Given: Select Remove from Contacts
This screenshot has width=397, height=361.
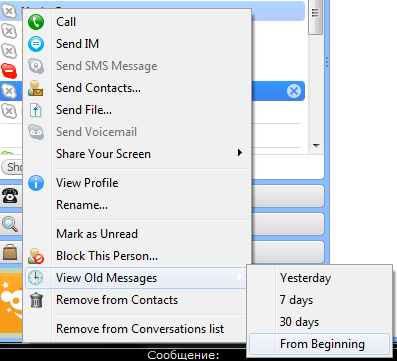Looking at the screenshot, I should click(x=137, y=300).
